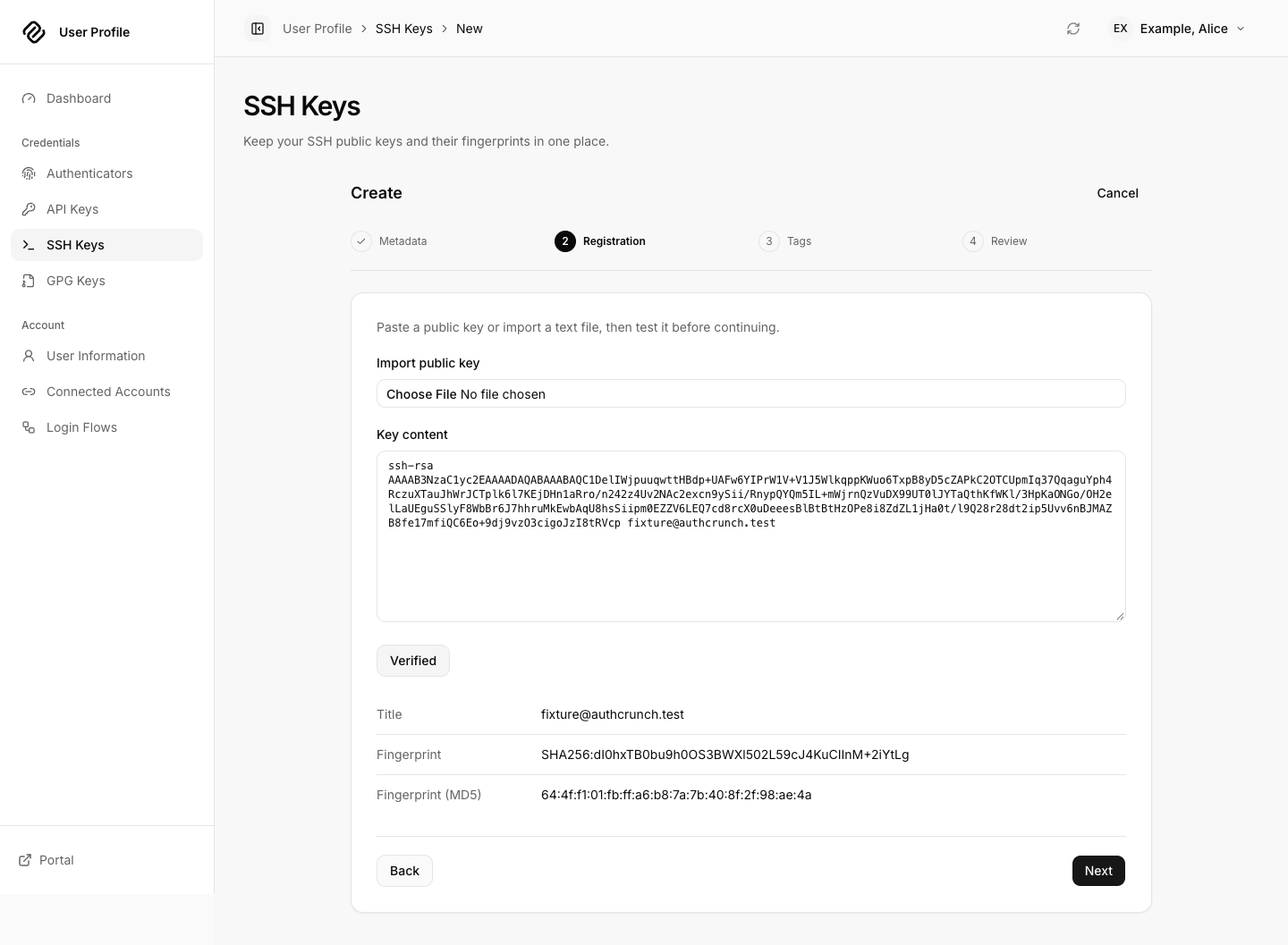Image resolution: width=1288 pixels, height=945 pixels.
Task: Click the Authenticators fingerprint icon
Action: (x=29, y=173)
